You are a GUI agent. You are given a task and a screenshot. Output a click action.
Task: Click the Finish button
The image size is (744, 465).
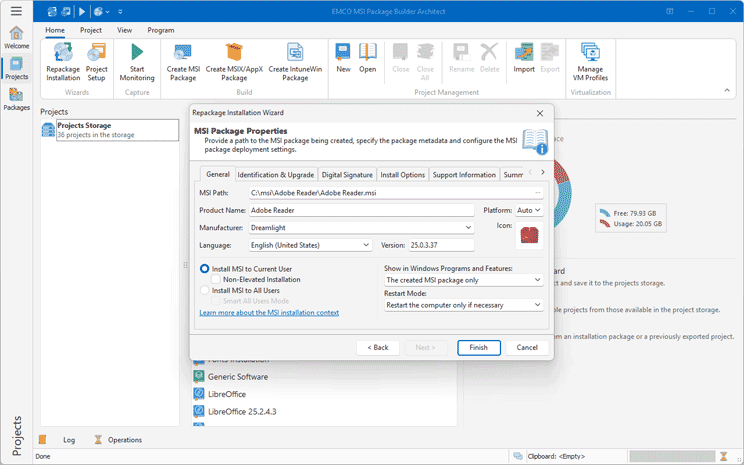tap(478, 347)
